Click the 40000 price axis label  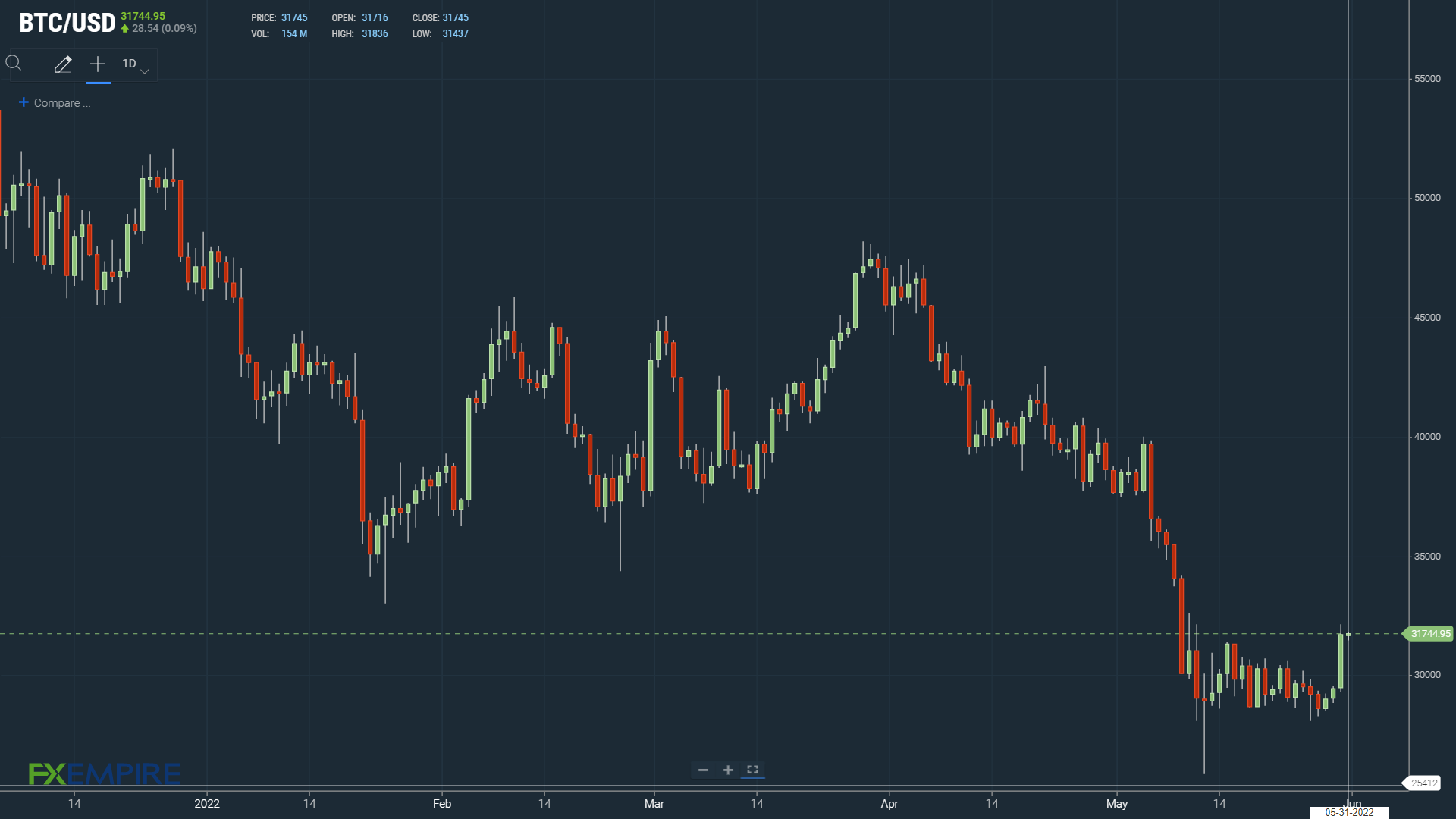[1427, 437]
